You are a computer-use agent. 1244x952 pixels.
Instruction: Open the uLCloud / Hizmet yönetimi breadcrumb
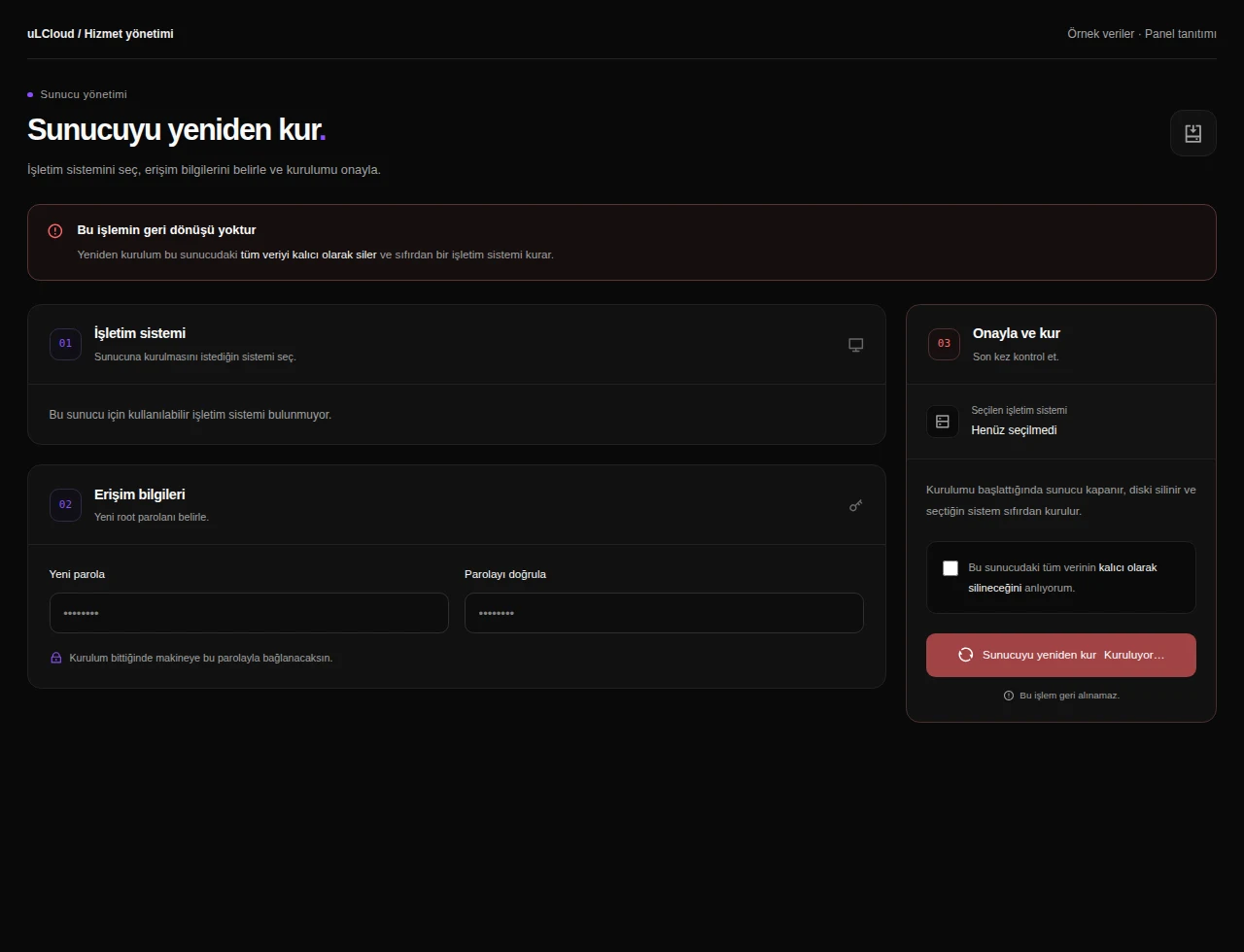(100, 34)
